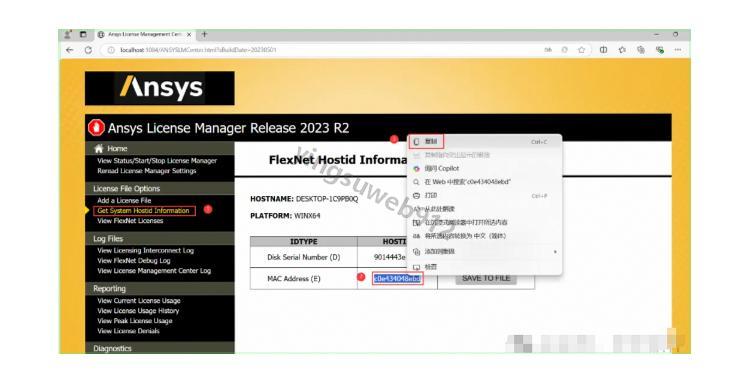The image size is (750, 383).
Task: Open the View License Denials link
Action: 128,331
